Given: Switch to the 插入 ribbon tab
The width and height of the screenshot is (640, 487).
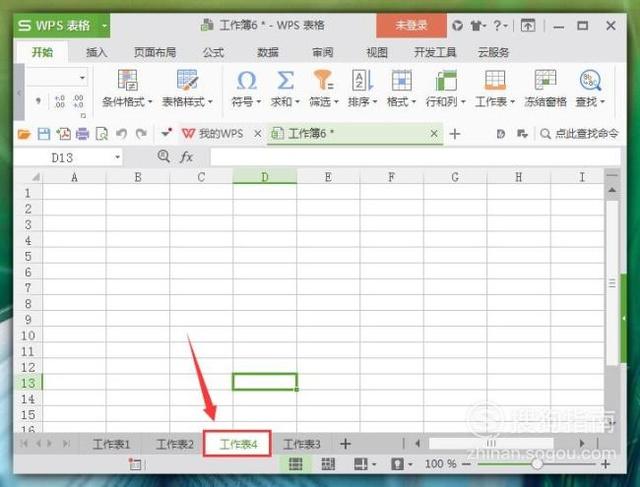Looking at the screenshot, I should pyautogui.click(x=96, y=52).
